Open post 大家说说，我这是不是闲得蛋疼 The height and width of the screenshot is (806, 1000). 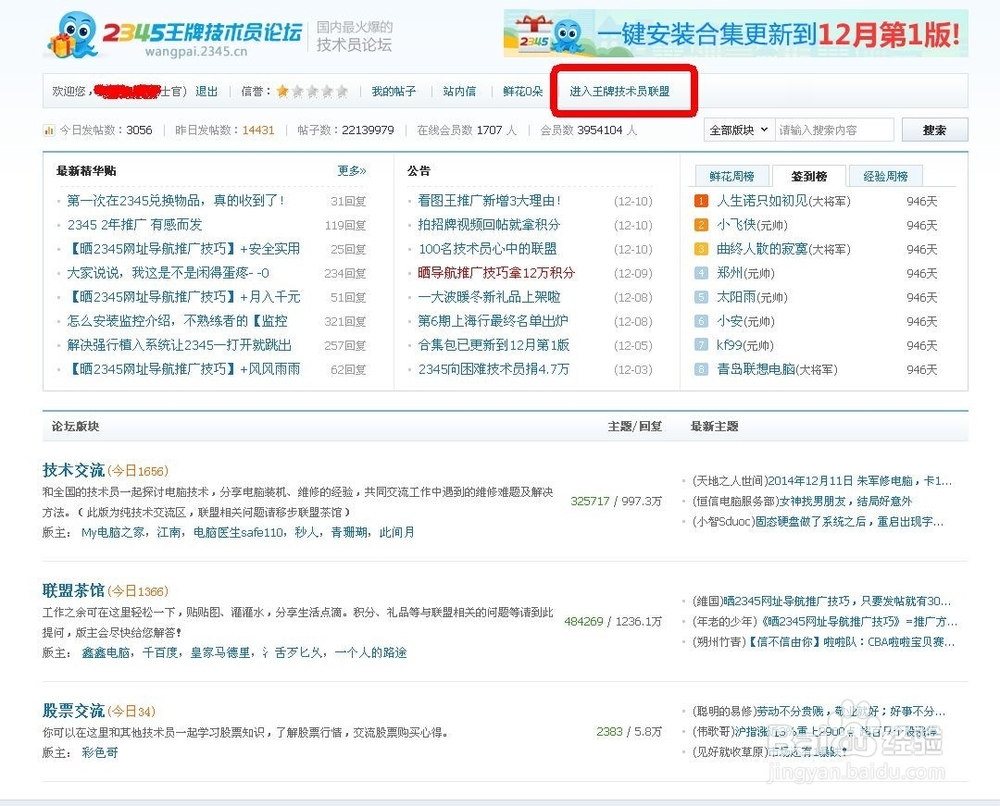pos(168,273)
